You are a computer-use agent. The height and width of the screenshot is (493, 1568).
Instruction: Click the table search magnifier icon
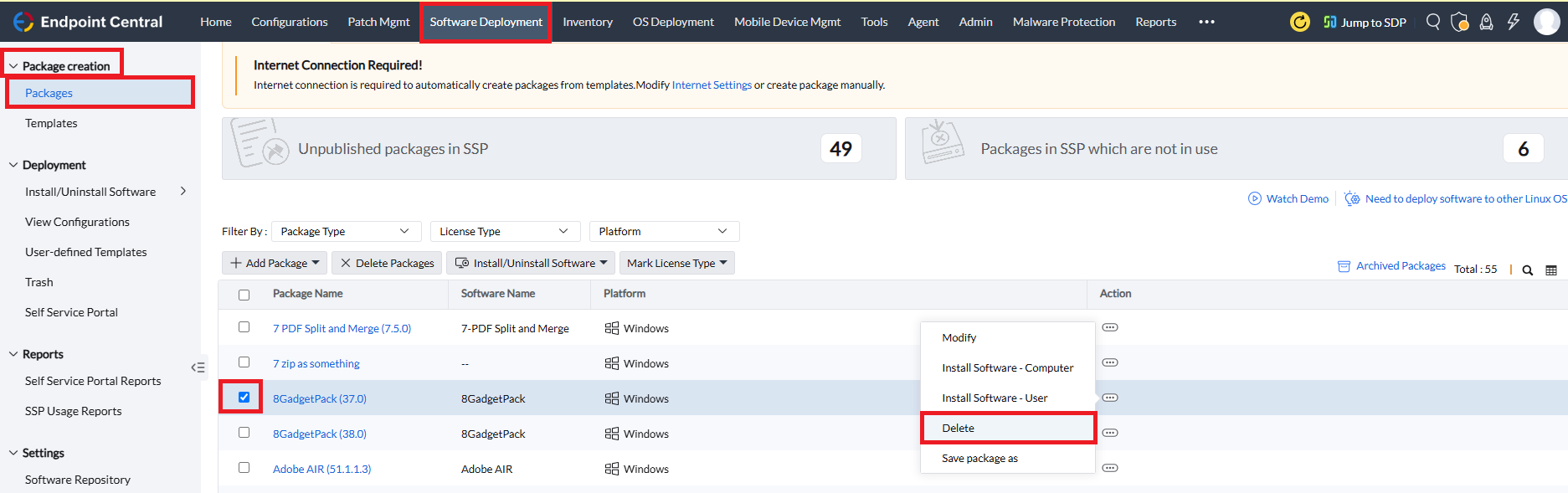(1527, 270)
